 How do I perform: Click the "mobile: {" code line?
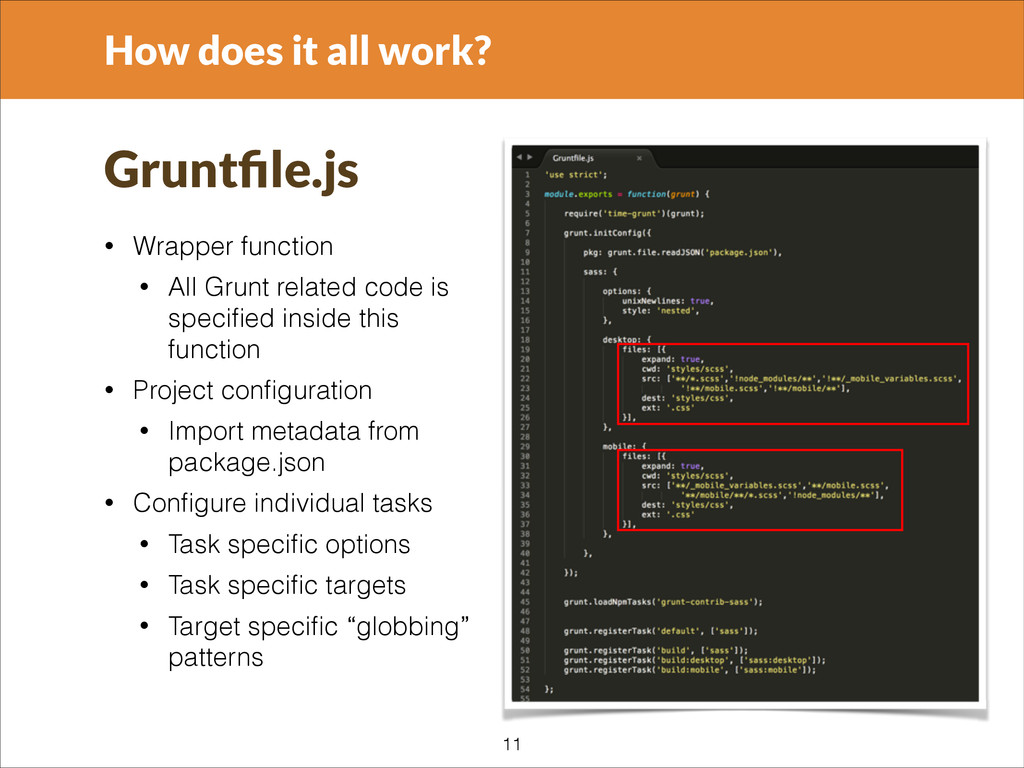tap(624, 446)
